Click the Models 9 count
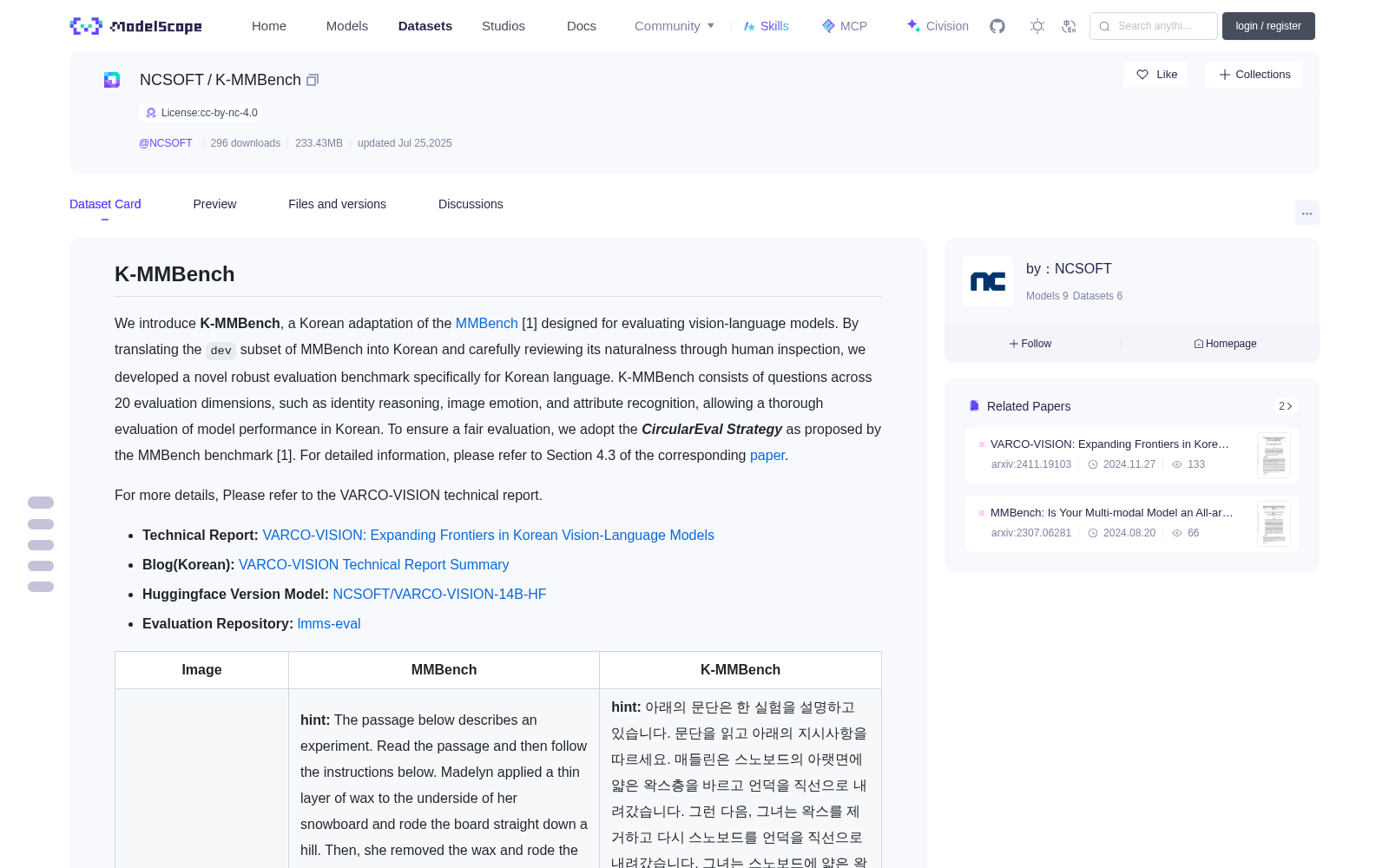The width and height of the screenshot is (1389, 868). (1047, 296)
